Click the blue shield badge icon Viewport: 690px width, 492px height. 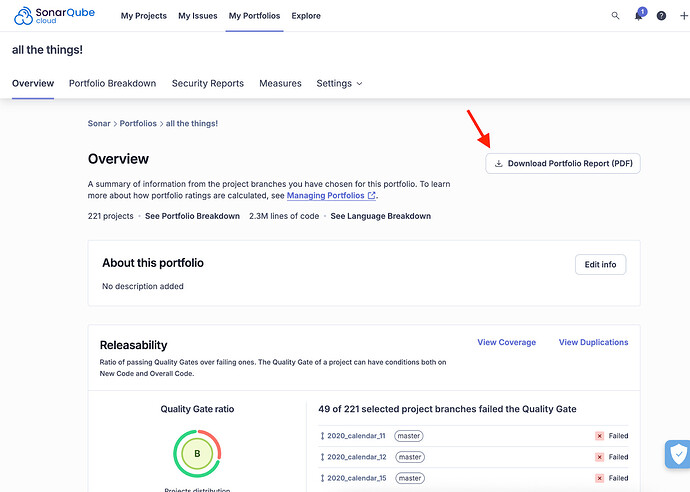(677, 455)
